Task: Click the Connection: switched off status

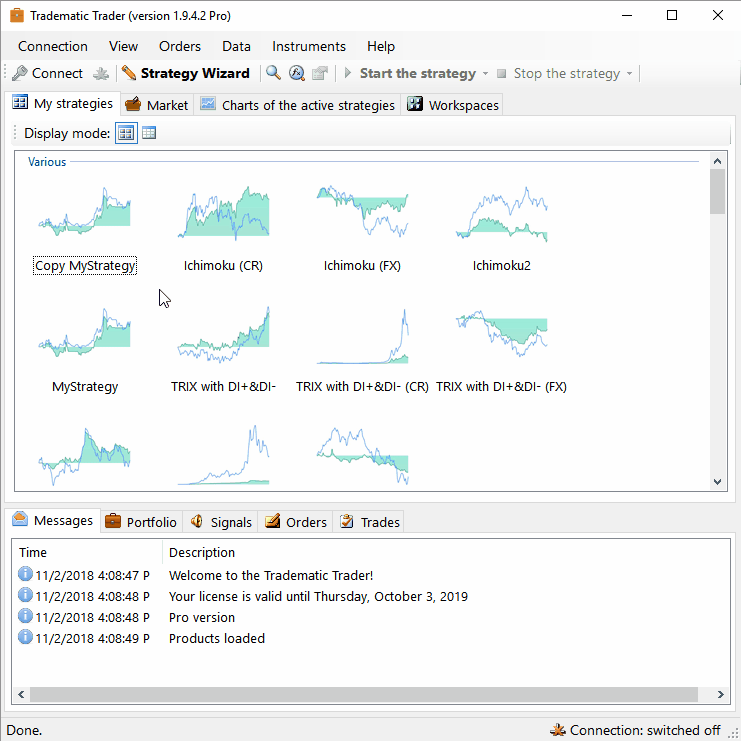Action: [645, 730]
